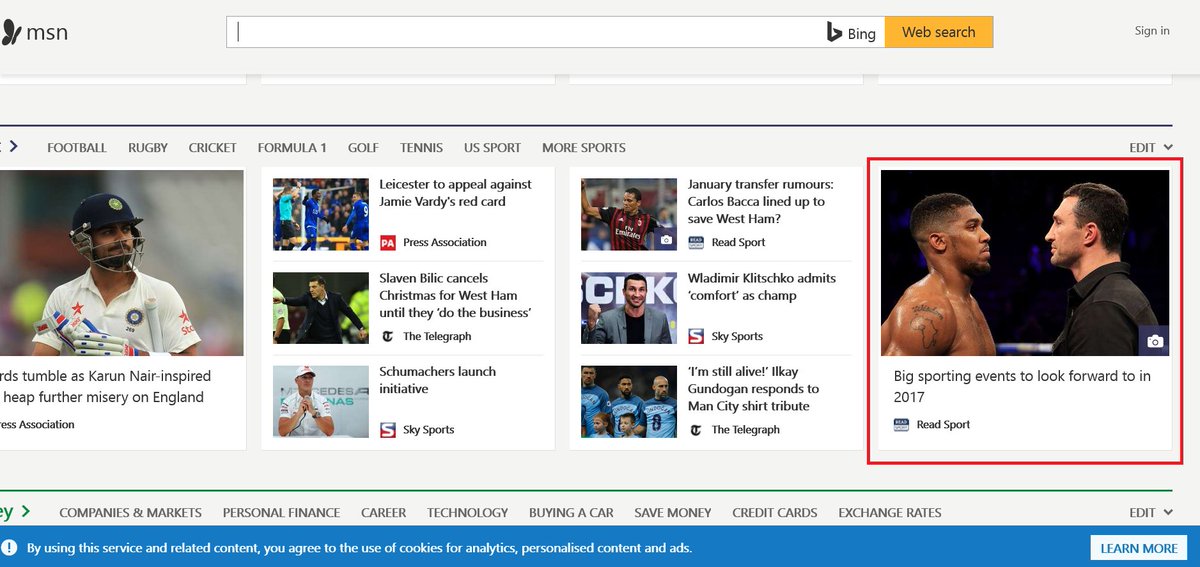
Task: Open the FORMULA 1 tab
Action: 292,147
